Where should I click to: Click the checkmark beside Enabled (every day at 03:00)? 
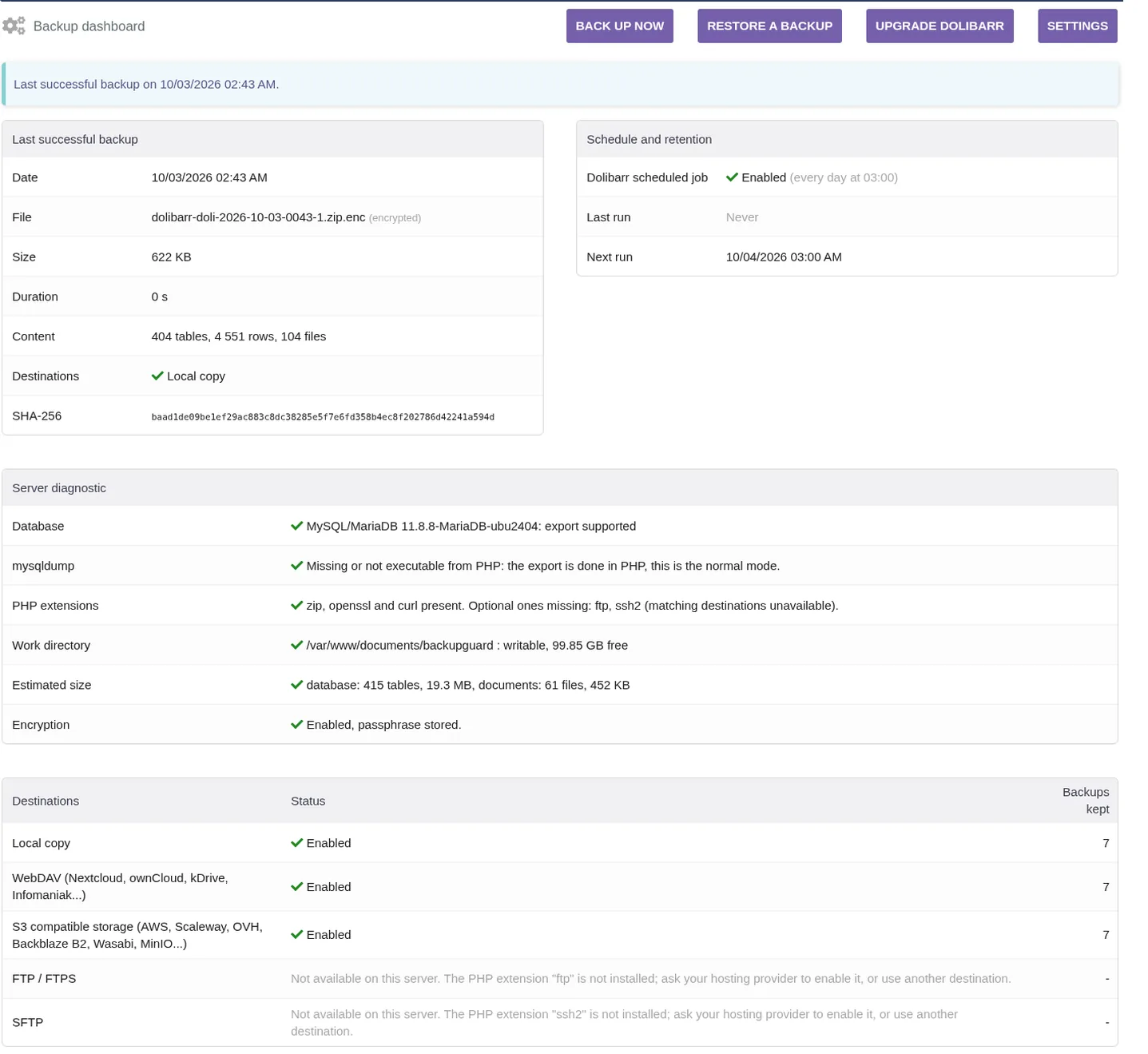[732, 177]
